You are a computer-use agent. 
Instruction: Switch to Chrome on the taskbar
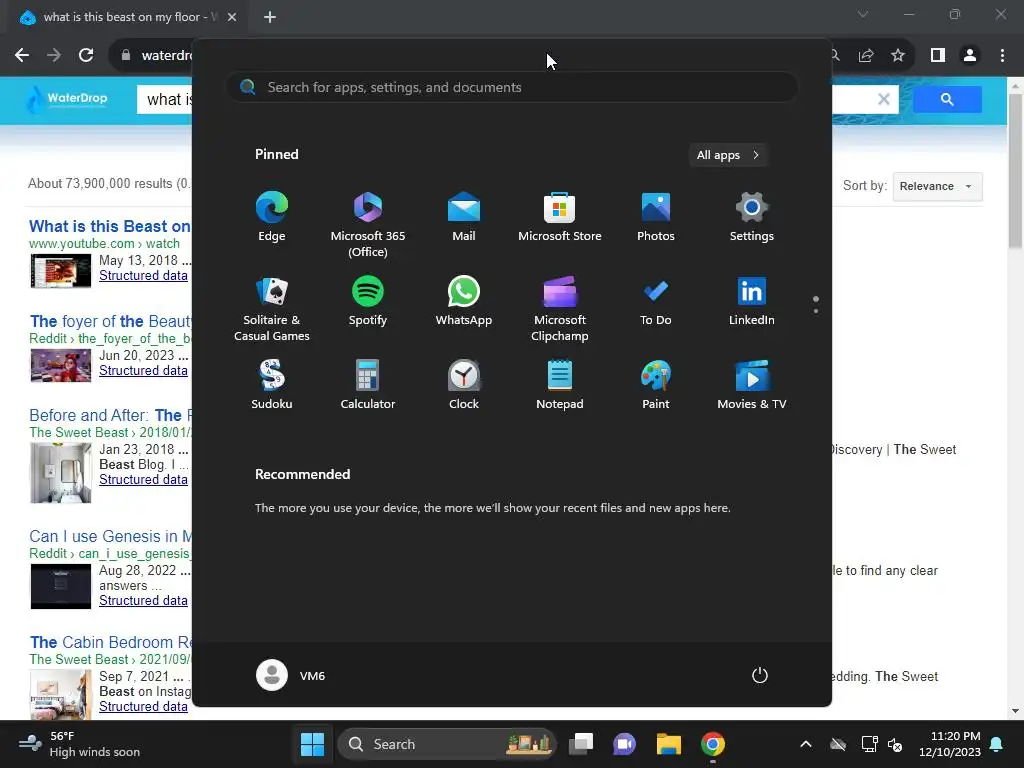pos(712,744)
